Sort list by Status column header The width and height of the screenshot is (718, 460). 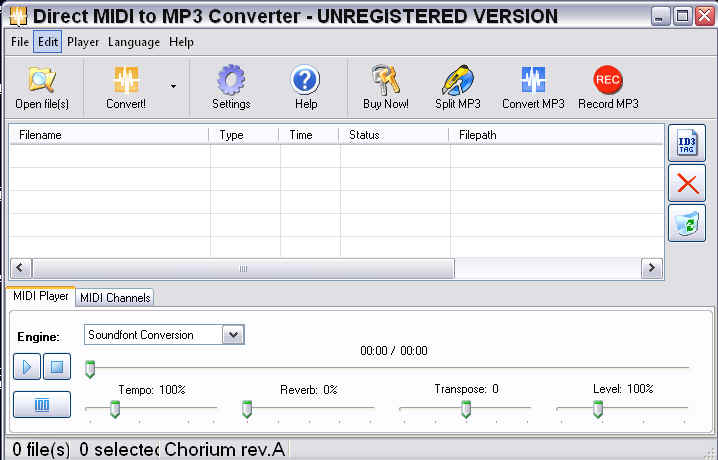tap(394, 135)
